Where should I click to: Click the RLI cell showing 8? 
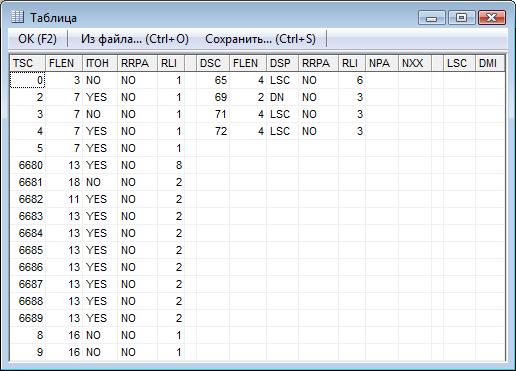click(171, 165)
